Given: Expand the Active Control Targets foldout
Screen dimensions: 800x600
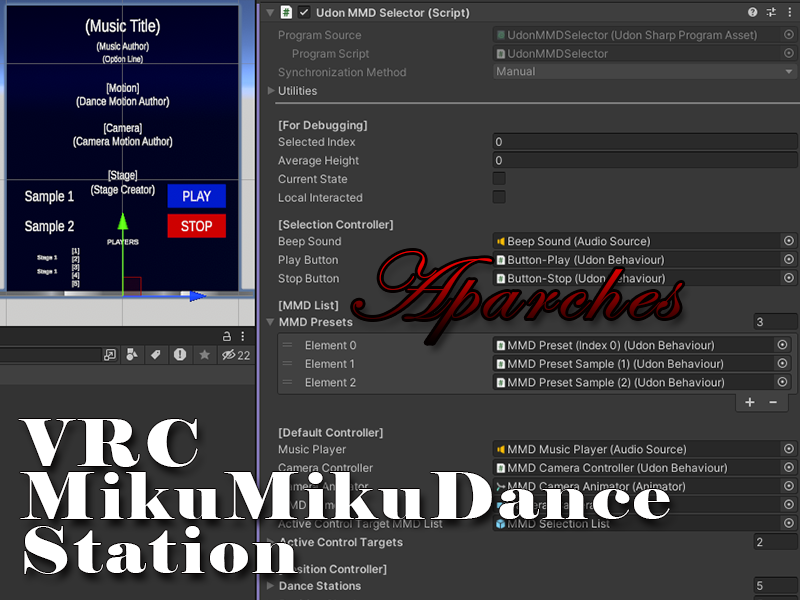Looking at the screenshot, I should [x=271, y=542].
